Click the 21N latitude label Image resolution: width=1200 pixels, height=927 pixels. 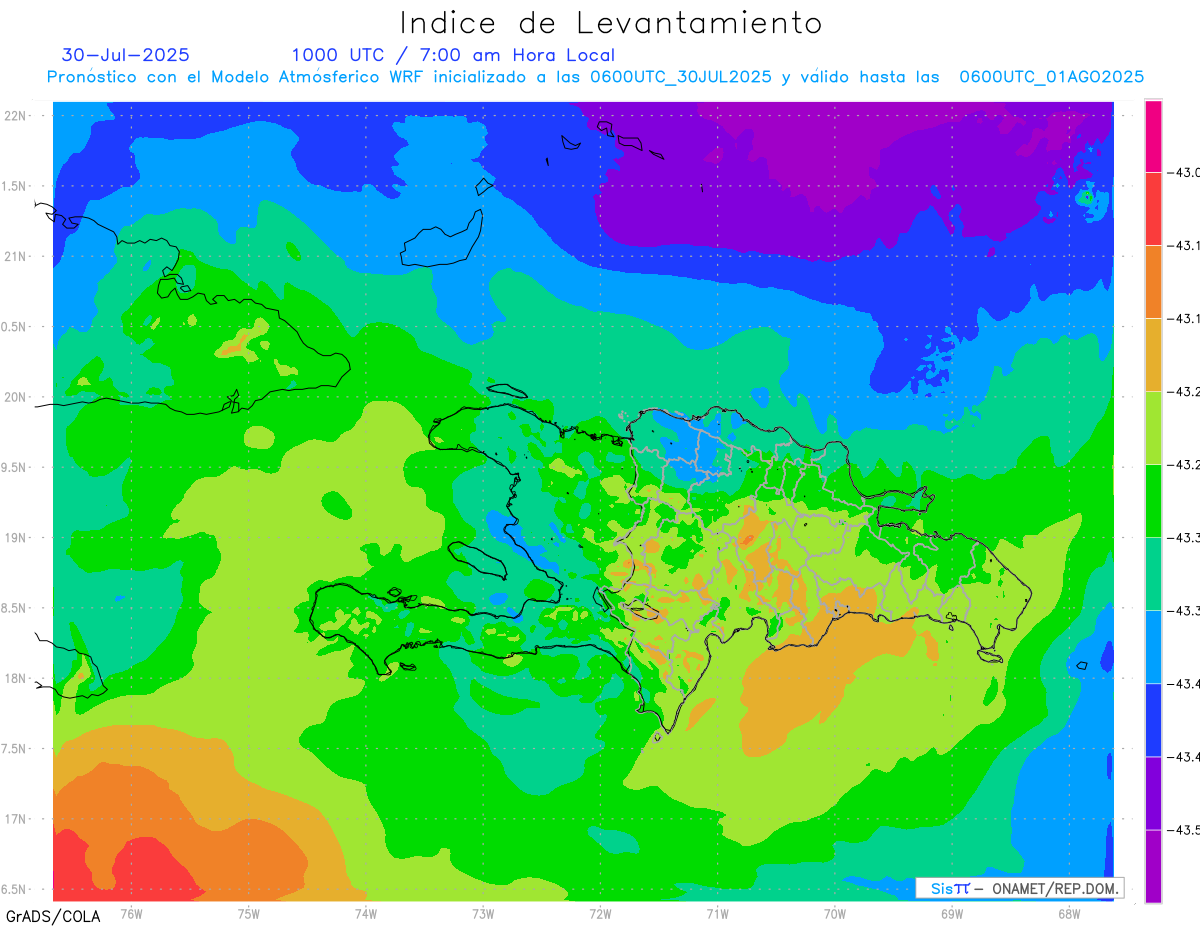pyautogui.click(x=16, y=257)
